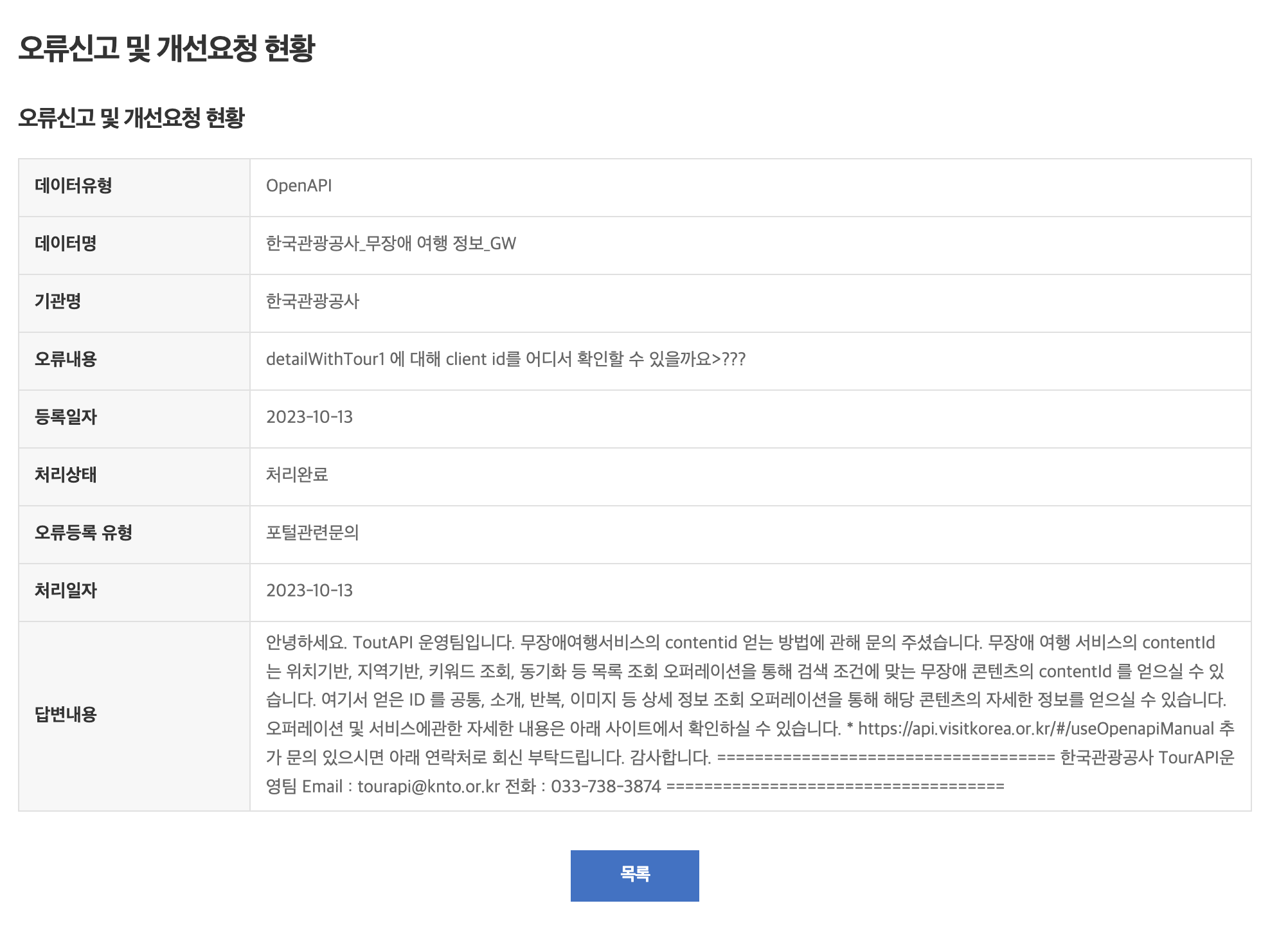
Task: Click the 2023-10-13 date in 처리일자 row
Action: [309, 591]
